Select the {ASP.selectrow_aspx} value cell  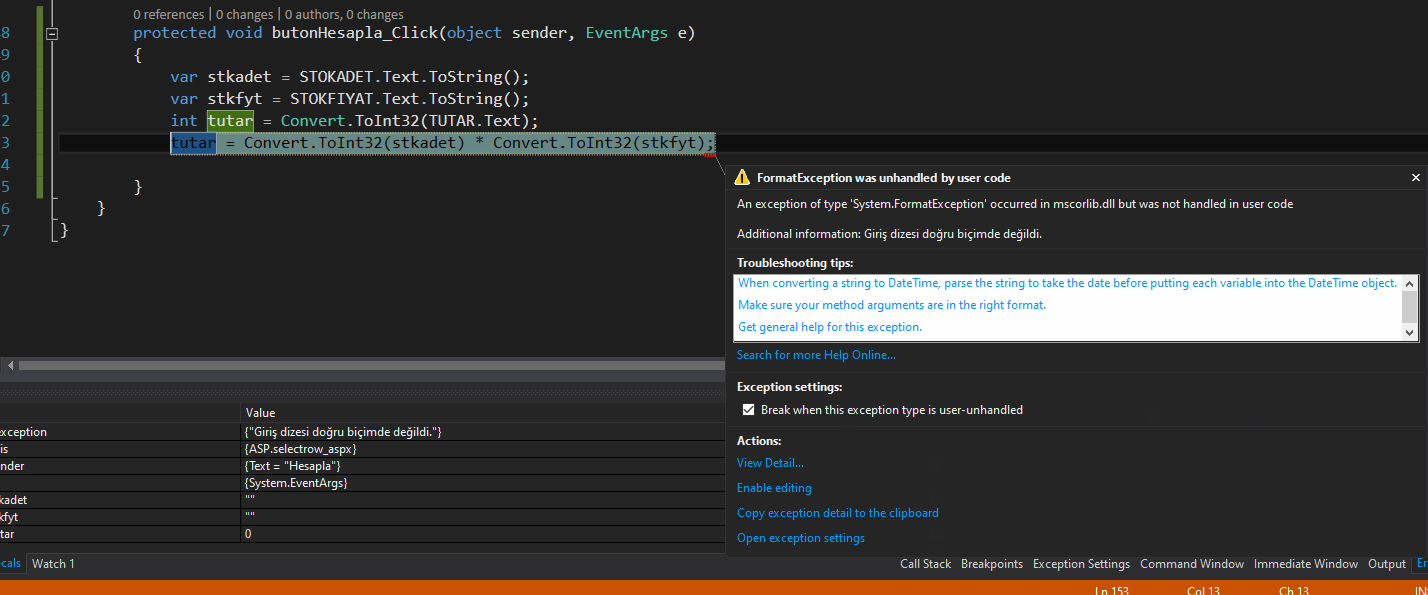click(482, 449)
